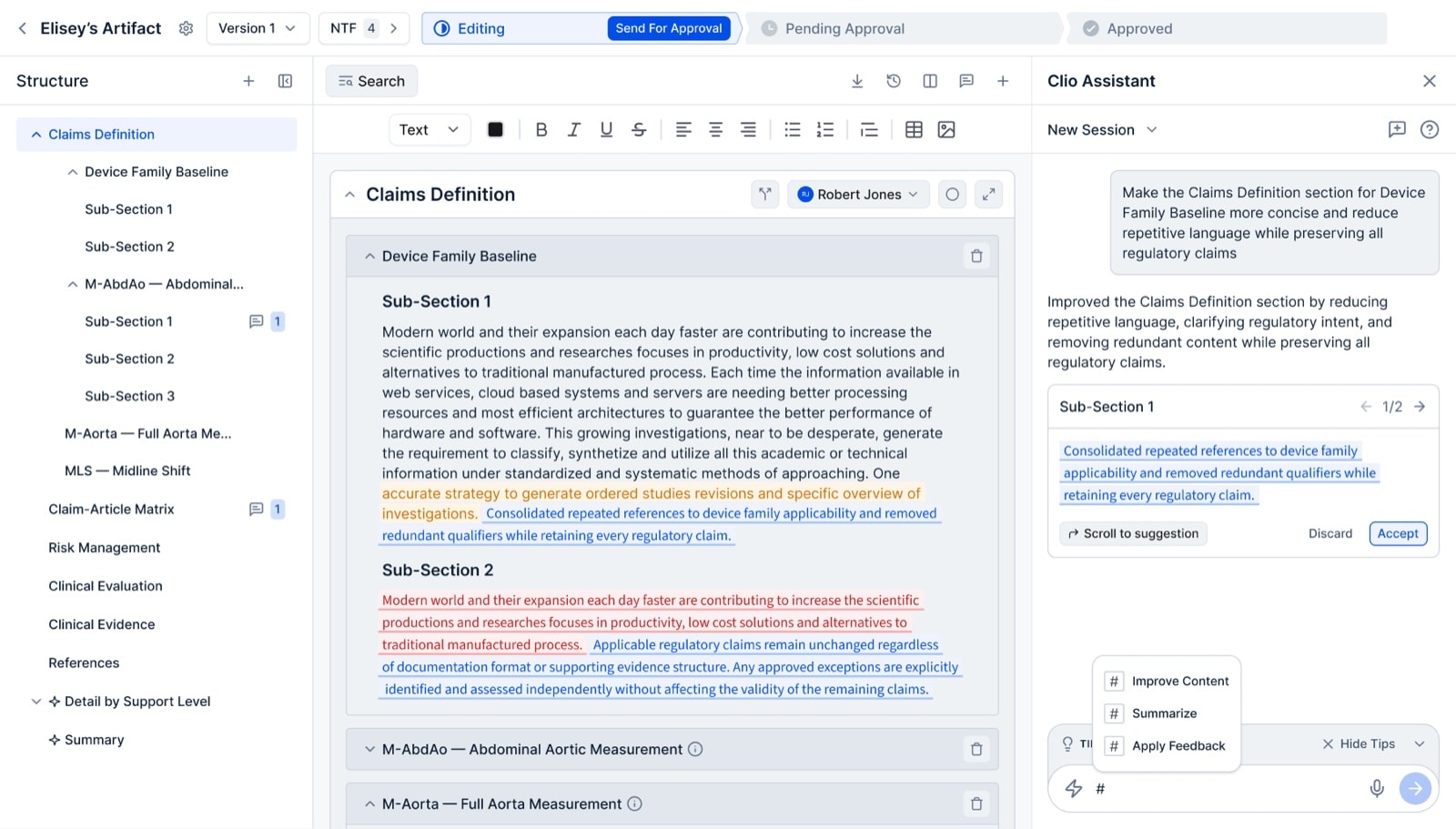Collapse Claims Definition in Structure tree
The width and height of the screenshot is (1456, 829).
(36, 134)
